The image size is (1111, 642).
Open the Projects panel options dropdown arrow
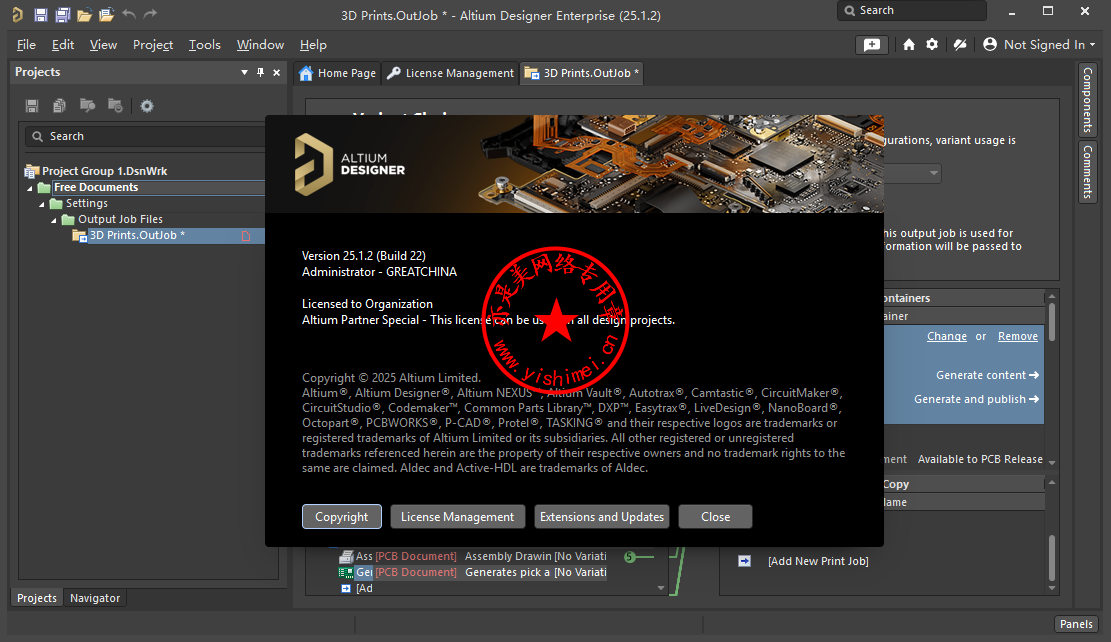click(x=244, y=72)
